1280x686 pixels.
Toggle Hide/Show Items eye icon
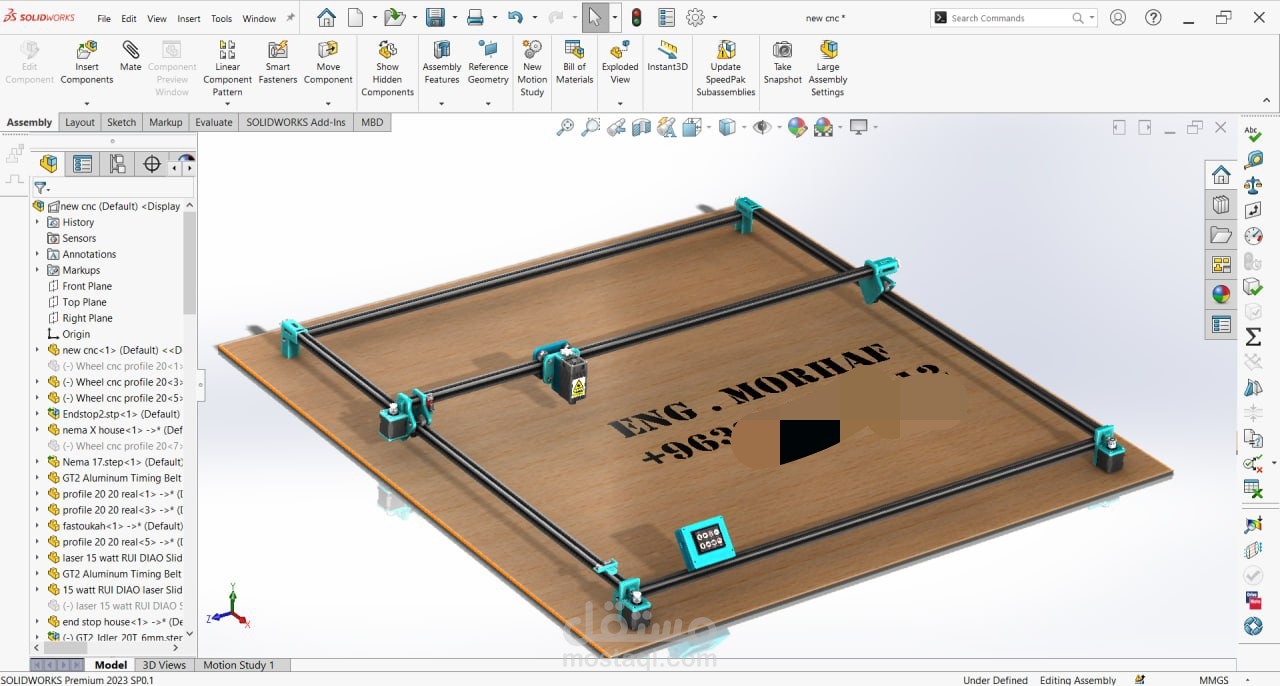point(762,127)
